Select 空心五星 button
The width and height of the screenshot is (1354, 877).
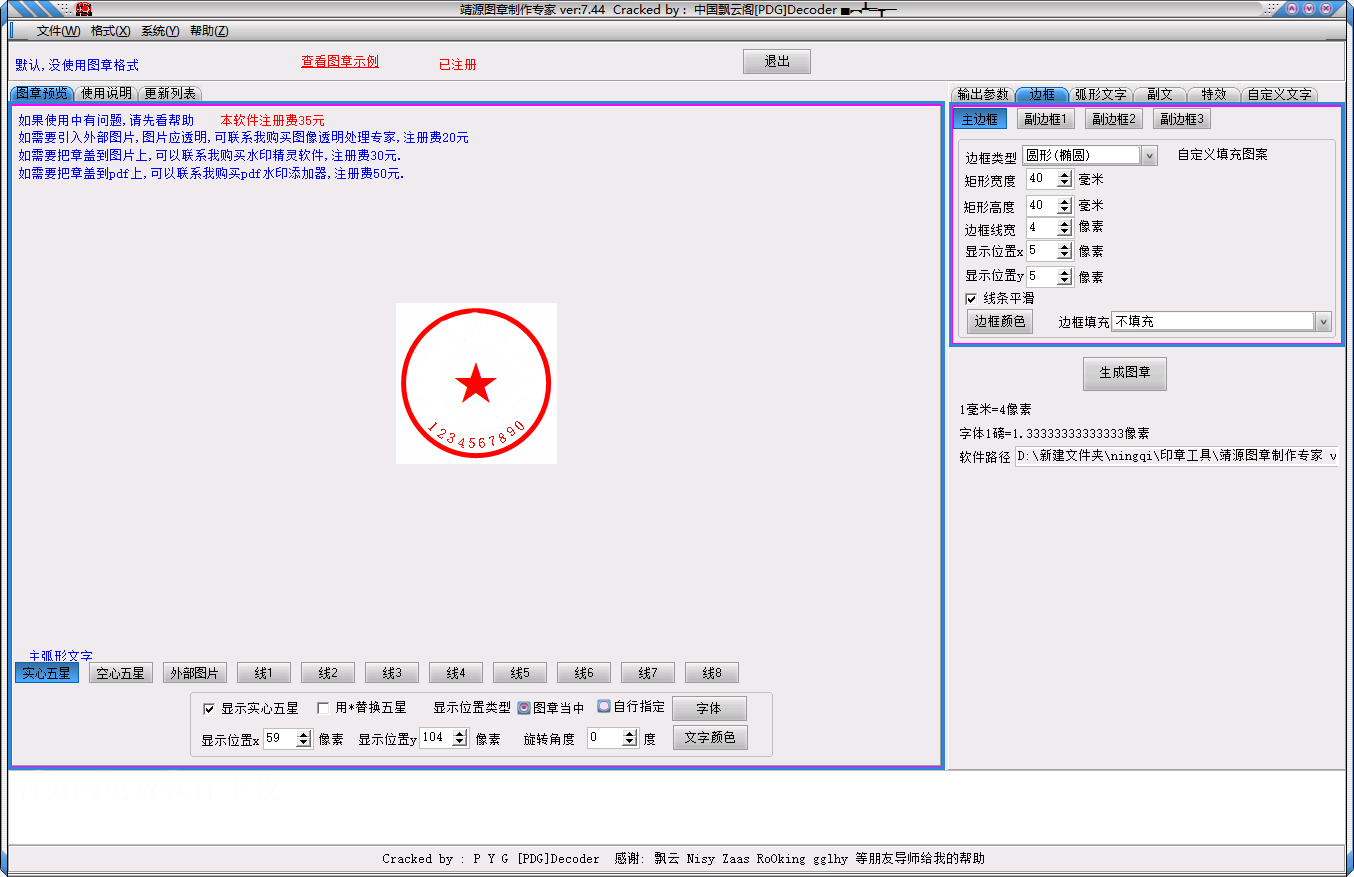(121, 673)
